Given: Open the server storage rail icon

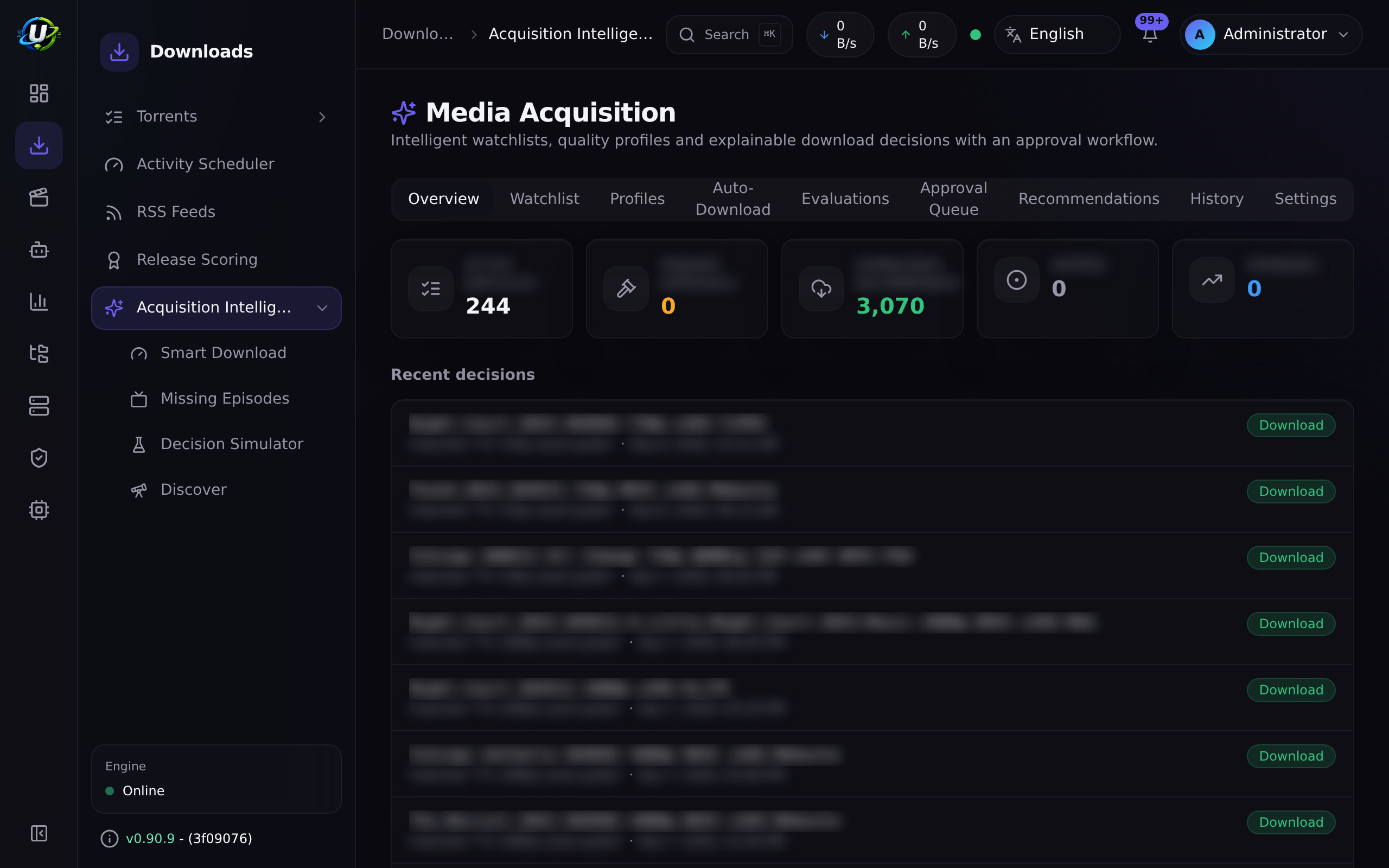Looking at the screenshot, I should 39,406.
